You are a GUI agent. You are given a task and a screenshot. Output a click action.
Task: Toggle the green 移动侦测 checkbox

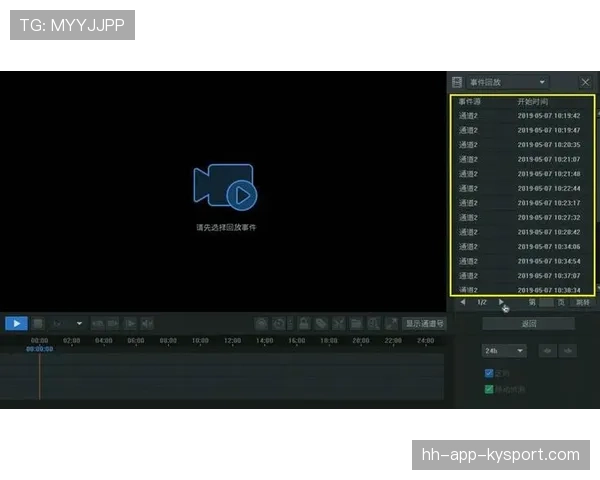tap(489, 389)
